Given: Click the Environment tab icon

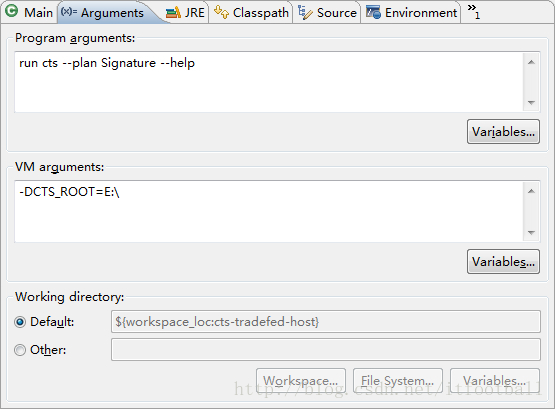Looking at the screenshot, I should [373, 12].
